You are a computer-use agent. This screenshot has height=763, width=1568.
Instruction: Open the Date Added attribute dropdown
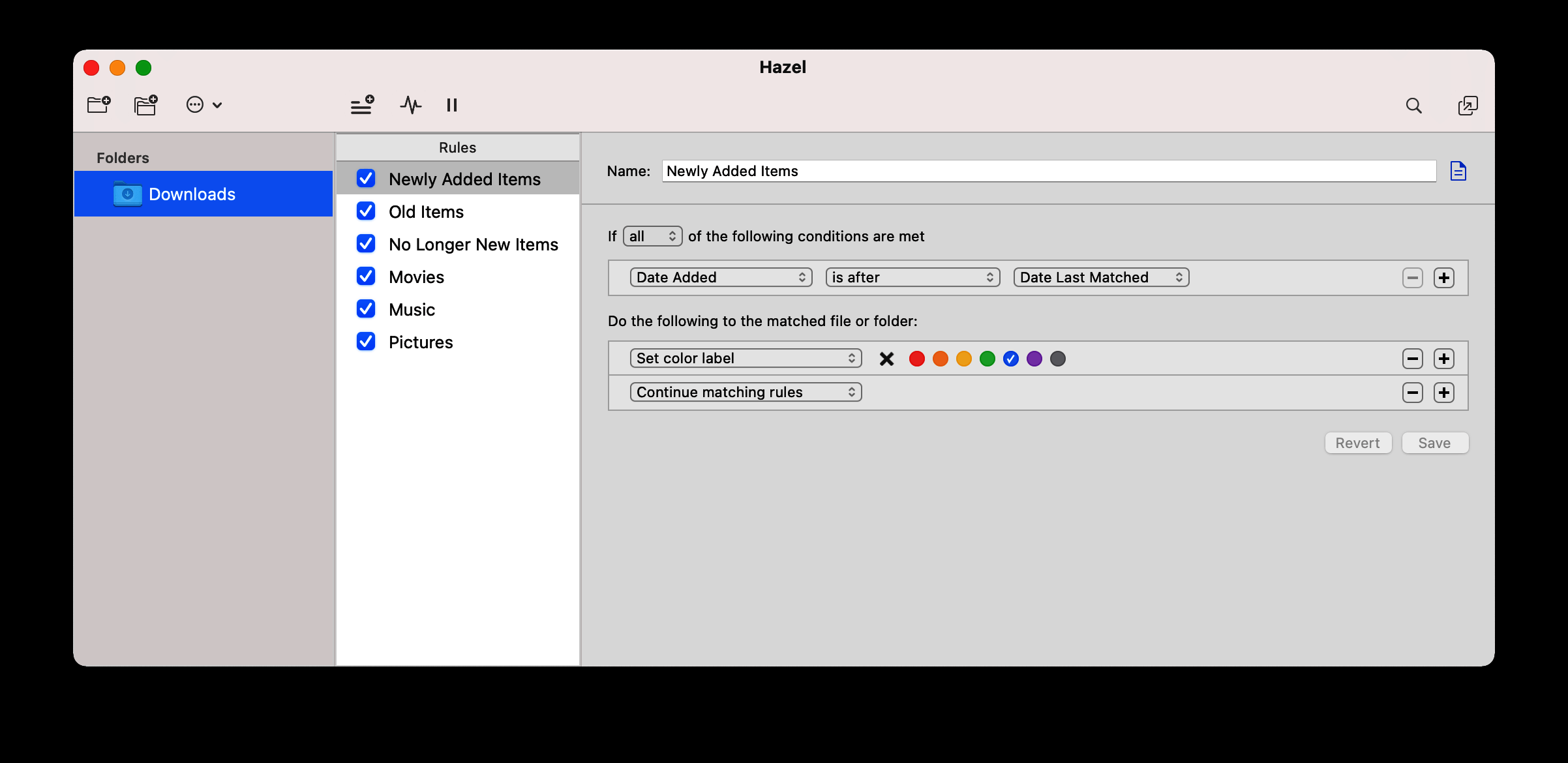coord(721,277)
